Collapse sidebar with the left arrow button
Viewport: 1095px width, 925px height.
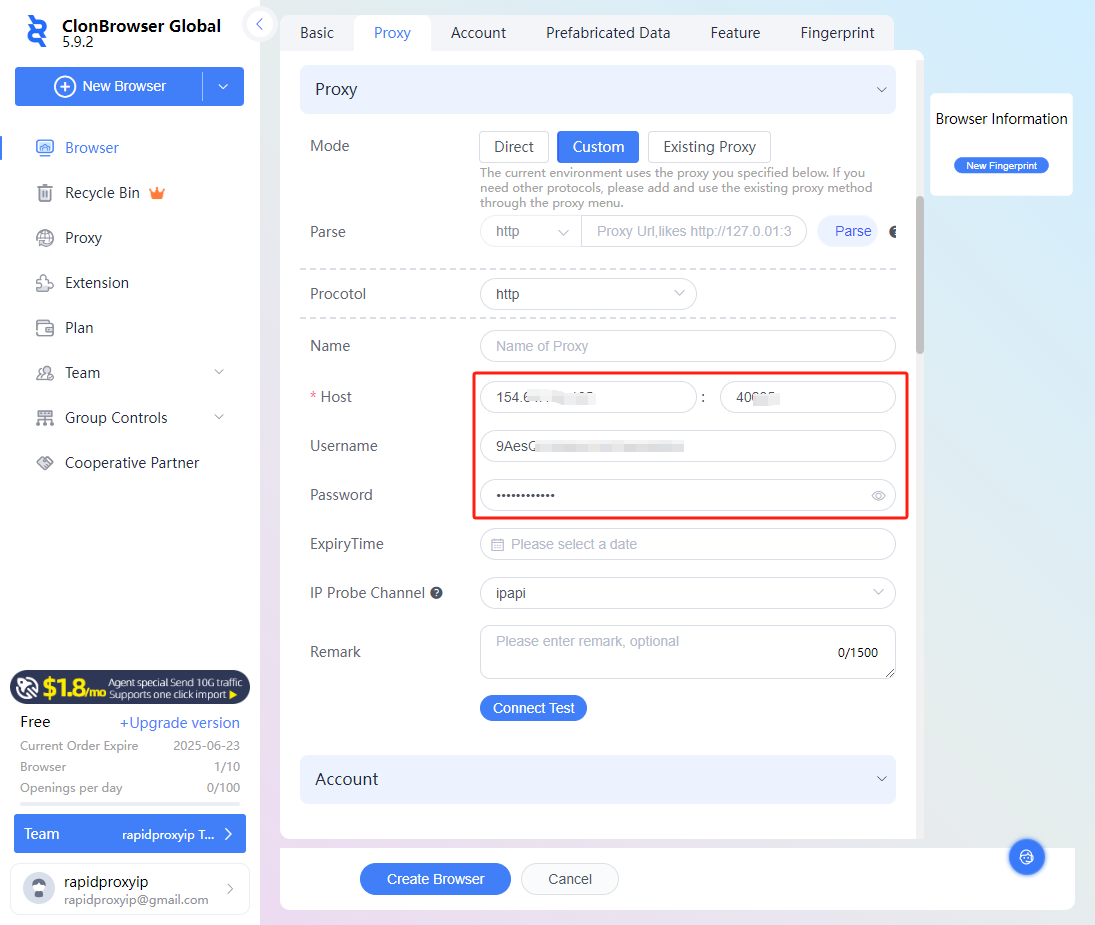(x=259, y=24)
